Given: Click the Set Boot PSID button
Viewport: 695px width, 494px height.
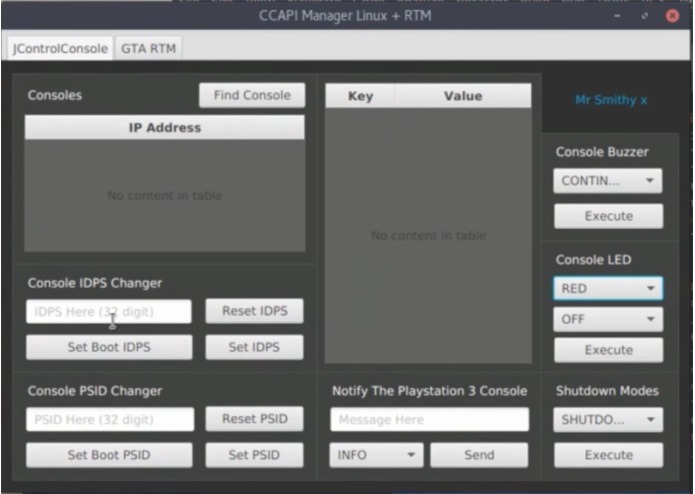Looking at the screenshot, I should click(109, 455).
